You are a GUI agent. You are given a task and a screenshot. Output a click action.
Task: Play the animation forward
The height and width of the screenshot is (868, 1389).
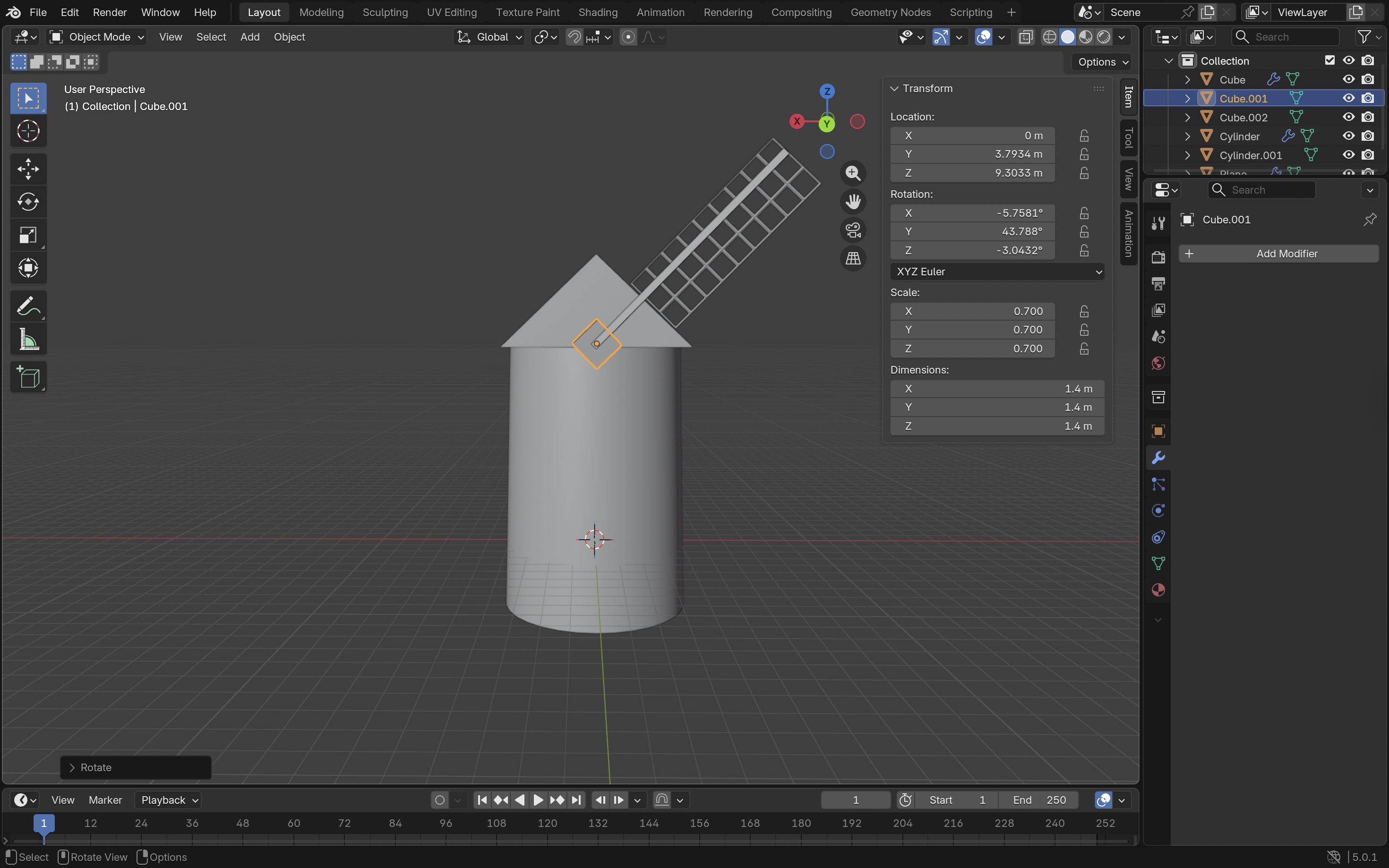tap(538, 800)
